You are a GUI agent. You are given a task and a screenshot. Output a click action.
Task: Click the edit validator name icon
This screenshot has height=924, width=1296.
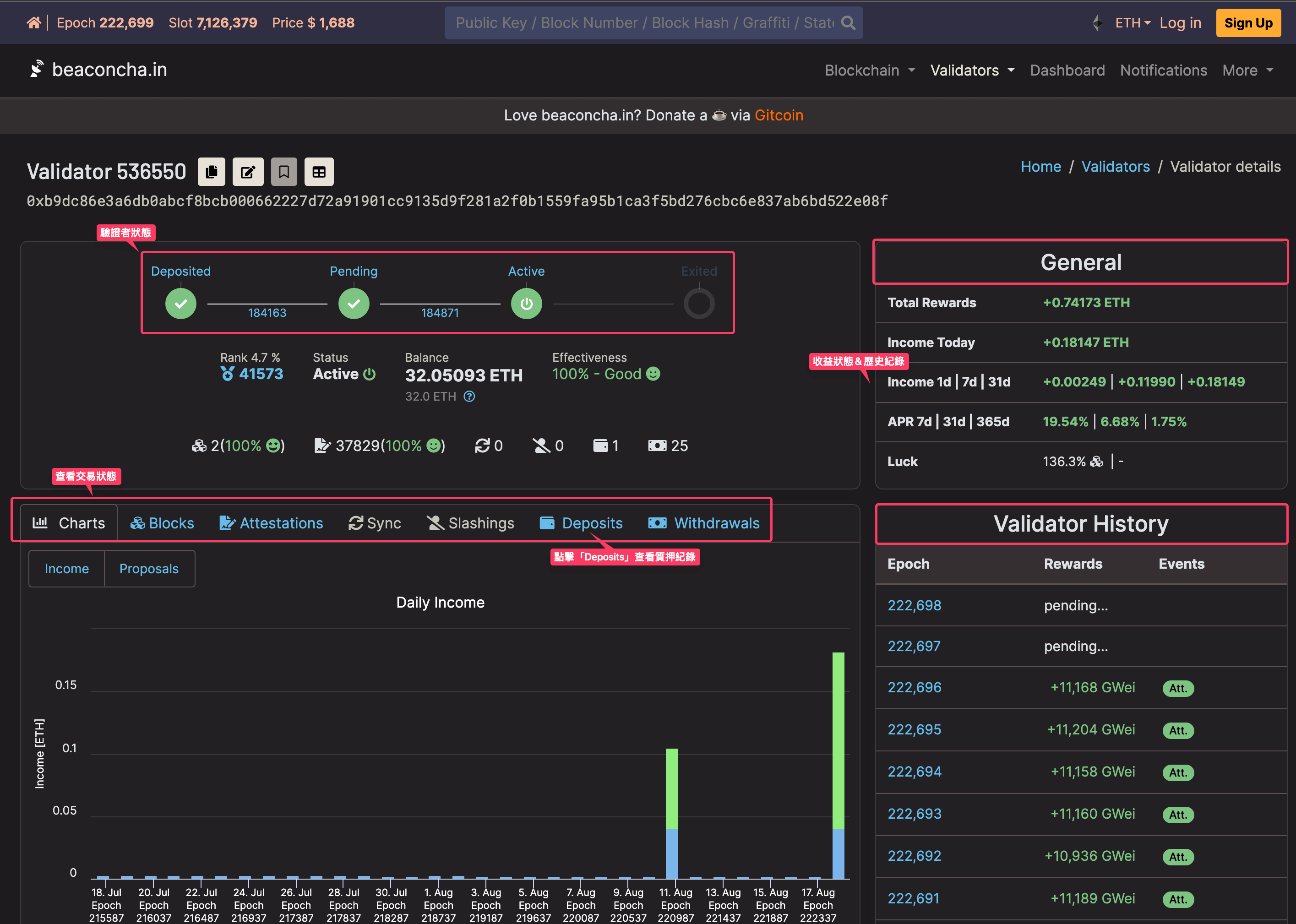pos(247,172)
